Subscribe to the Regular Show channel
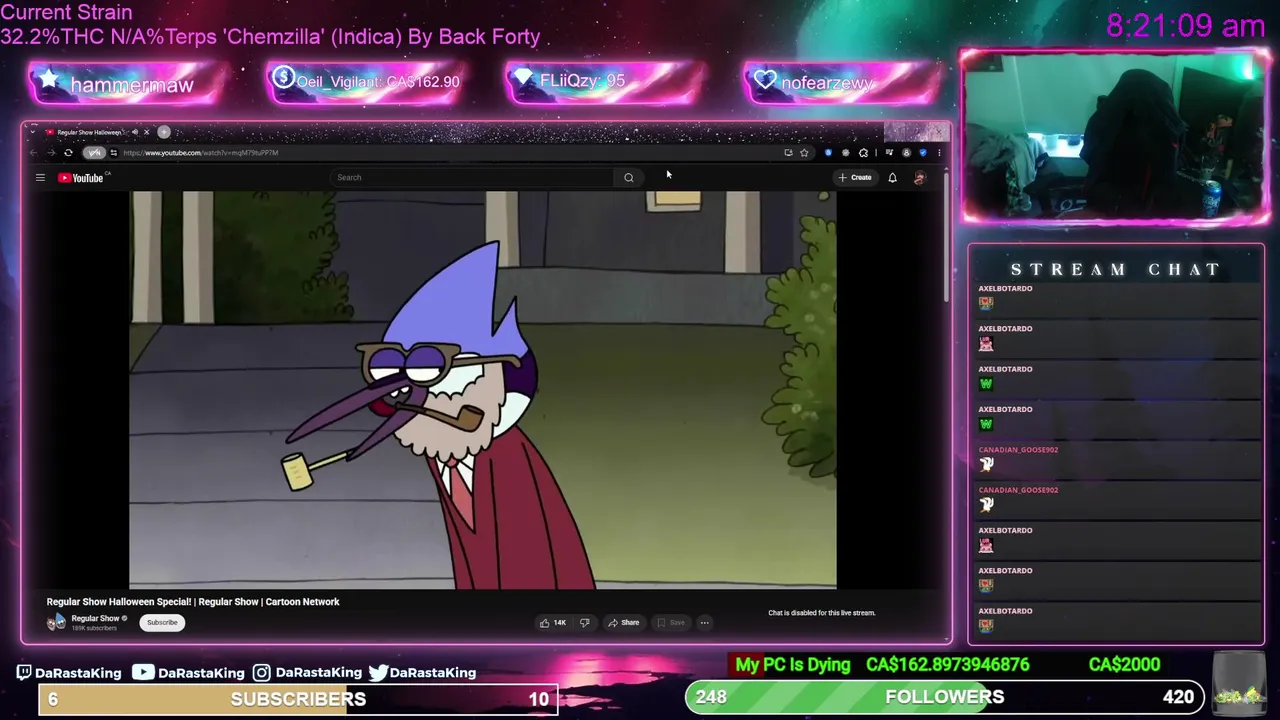Image resolution: width=1280 pixels, height=720 pixels. [162, 623]
